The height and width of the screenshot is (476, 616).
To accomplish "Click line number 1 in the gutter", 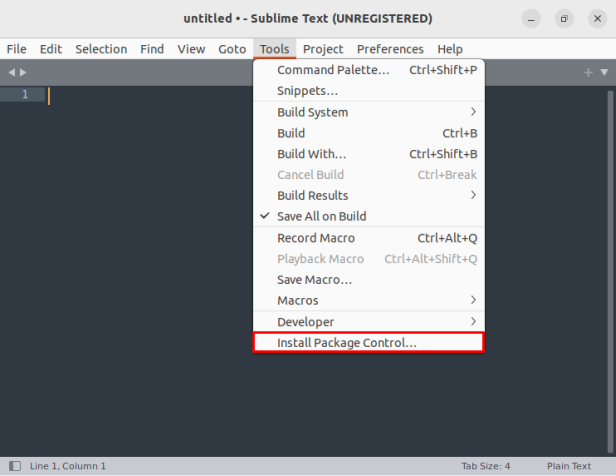I will [28, 95].
